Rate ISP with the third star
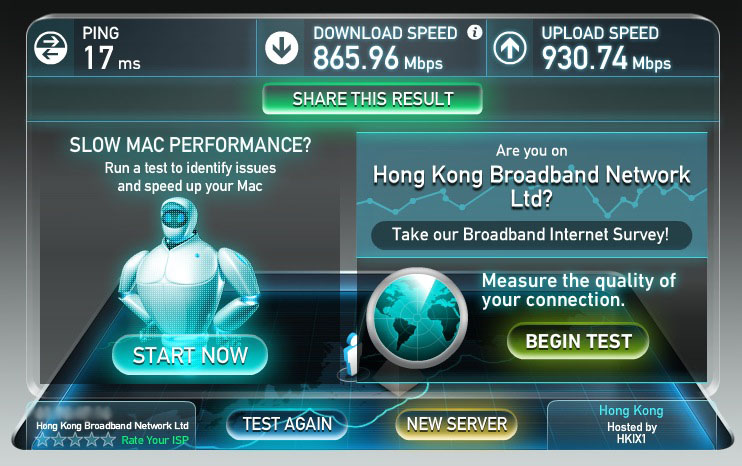Viewport: 742px width, 466px height. point(75,440)
